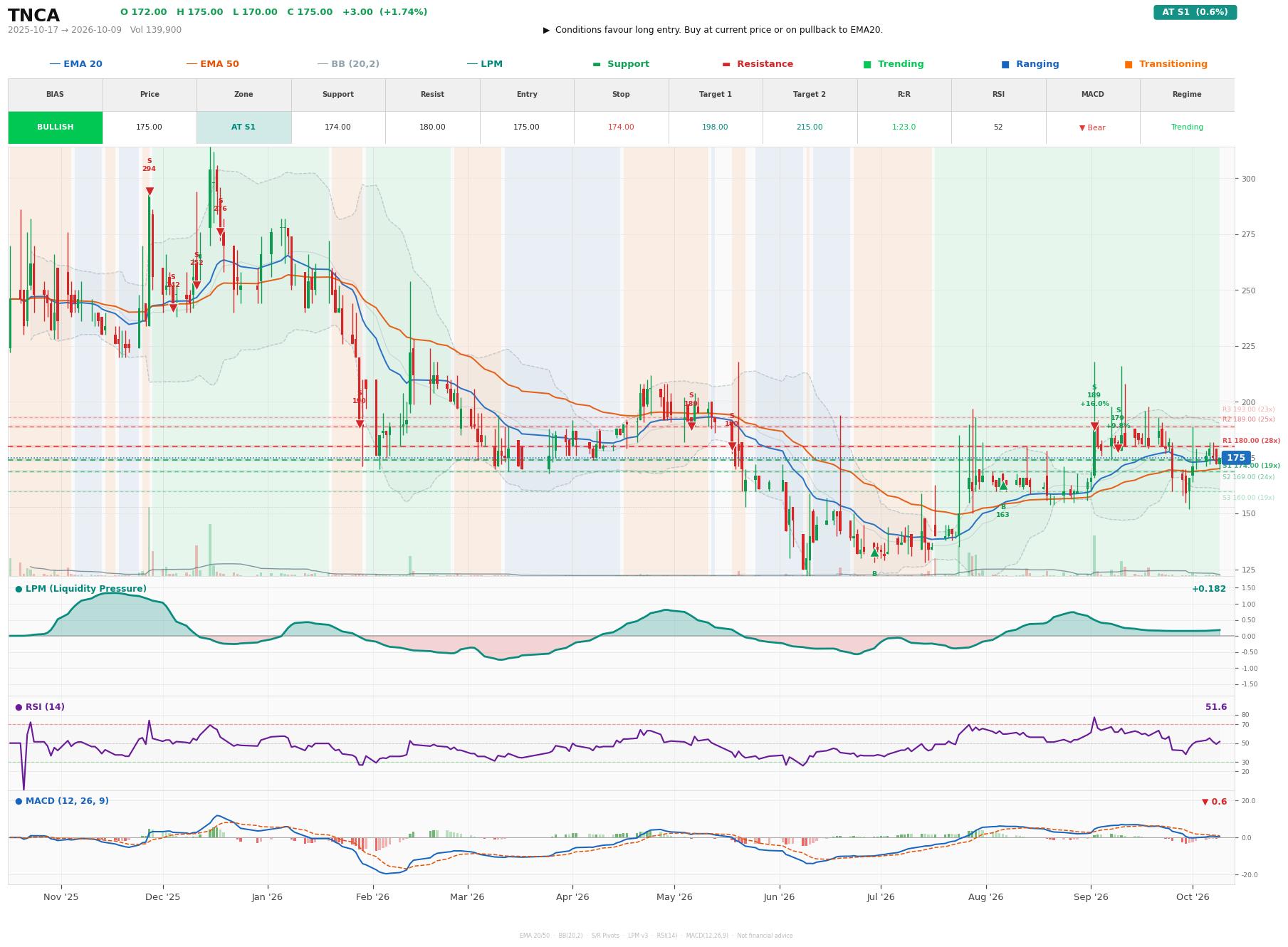Select the sell marker labeled S 242
The width and height of the screenshot is (1288, 947).
172,308
